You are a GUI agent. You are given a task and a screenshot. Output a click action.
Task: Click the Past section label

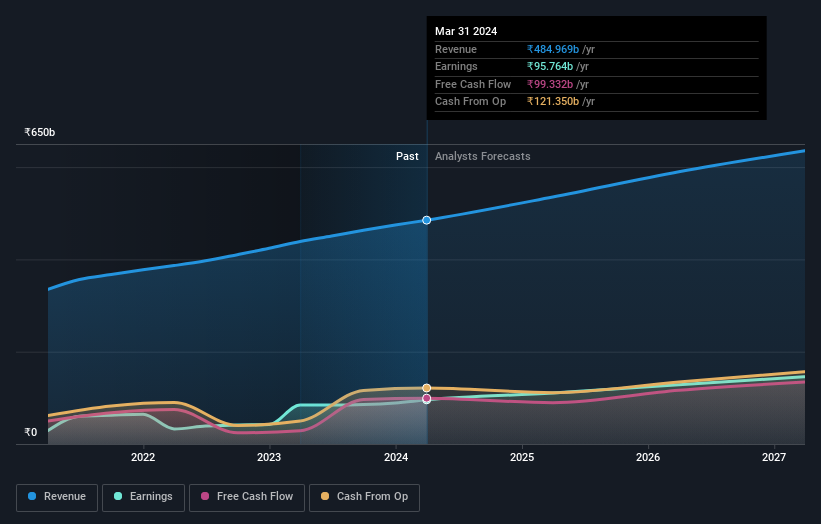(x=407, y=157)
